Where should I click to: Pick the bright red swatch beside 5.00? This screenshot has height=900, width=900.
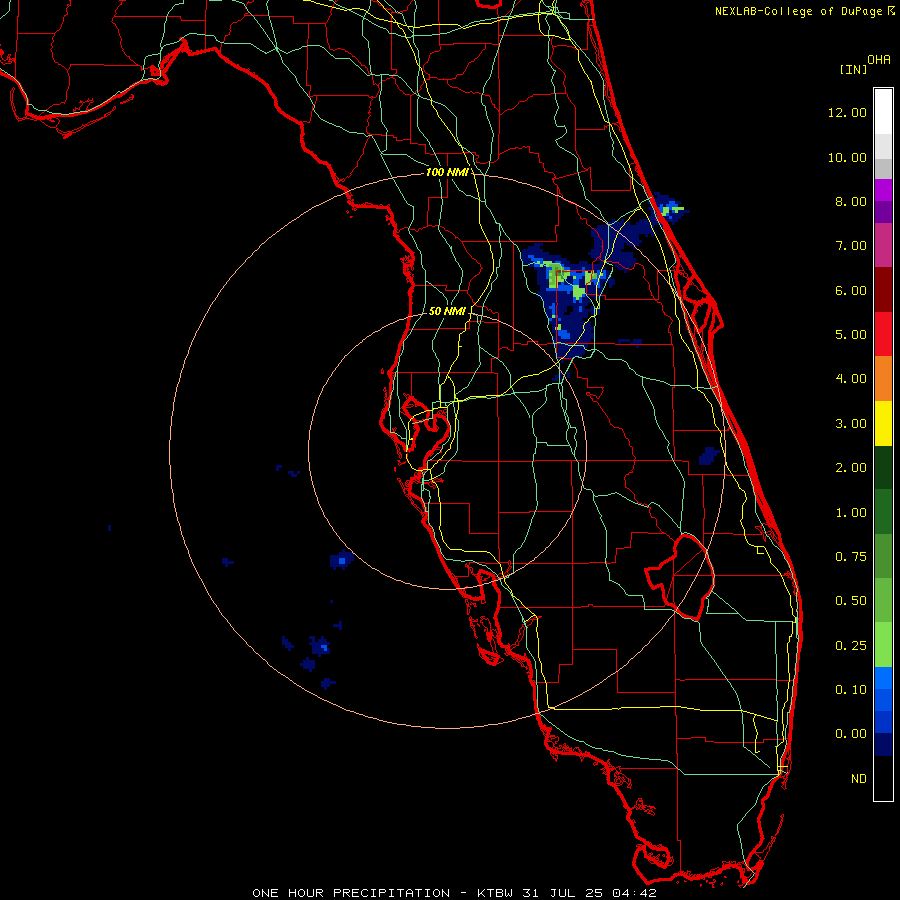(x=883, y=334)
